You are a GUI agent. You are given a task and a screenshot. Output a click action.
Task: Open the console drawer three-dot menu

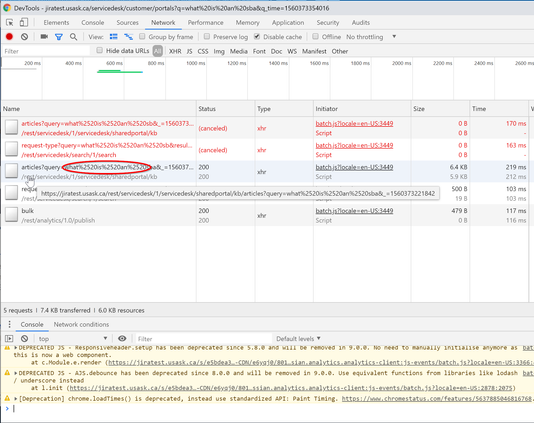coord(9,324)
